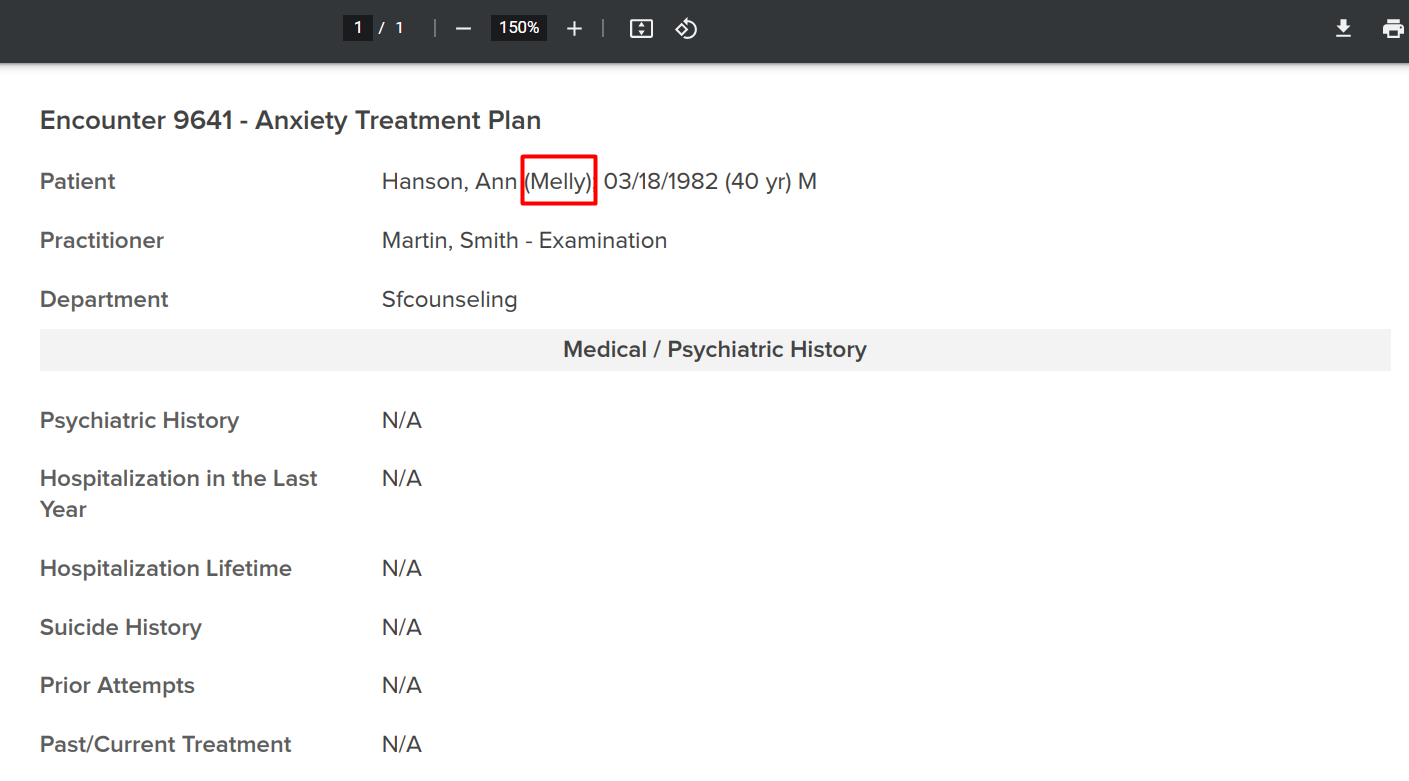Click patient name Hanson, Ann
The image size is (1409, 781).
pos(449,182)
